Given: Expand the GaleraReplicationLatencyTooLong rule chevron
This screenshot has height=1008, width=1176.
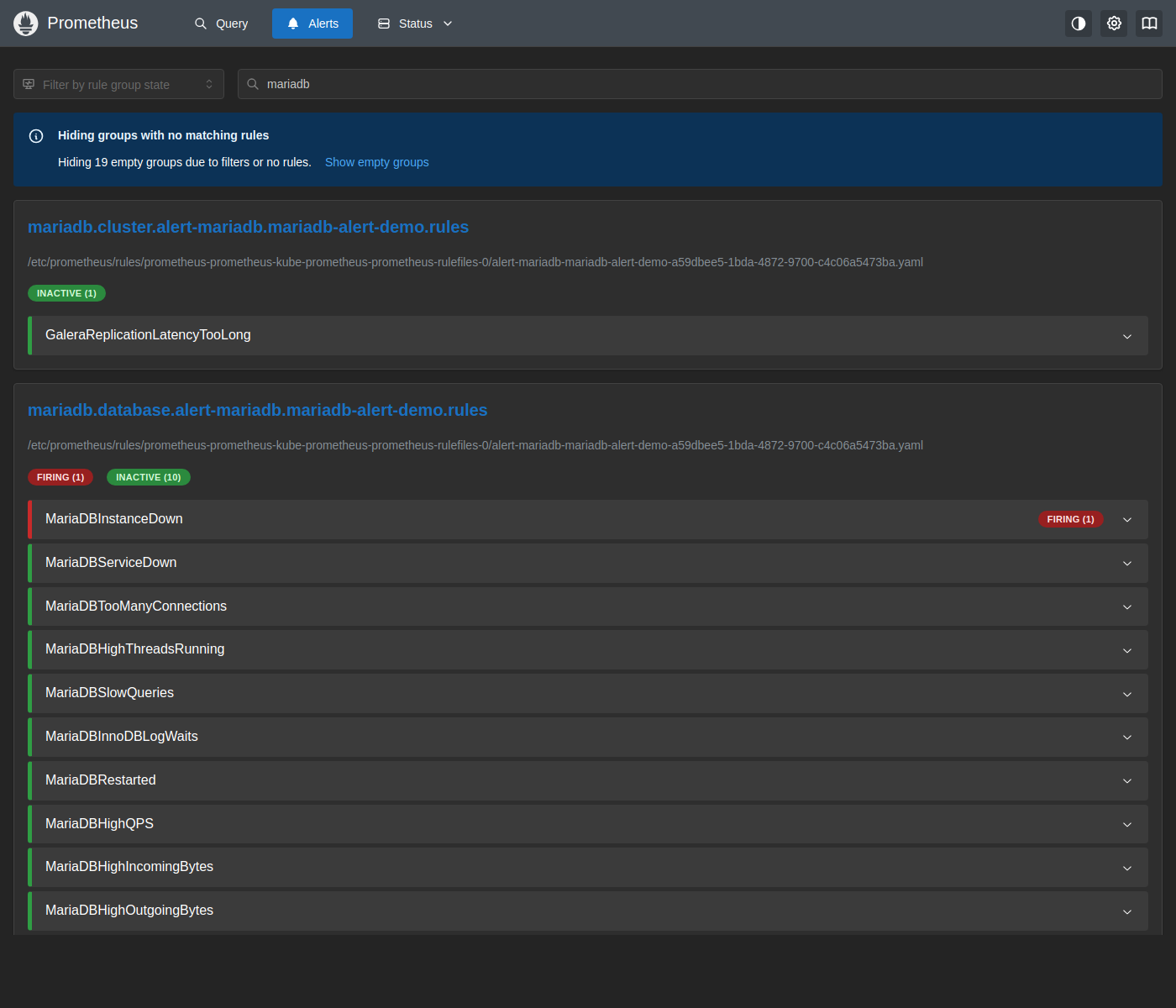Looking at the screenshot, I should pyautogui.click(x=1127, y=336).
